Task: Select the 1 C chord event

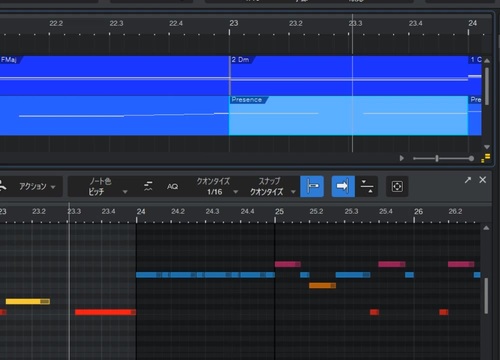Action: tap(475, 76)
